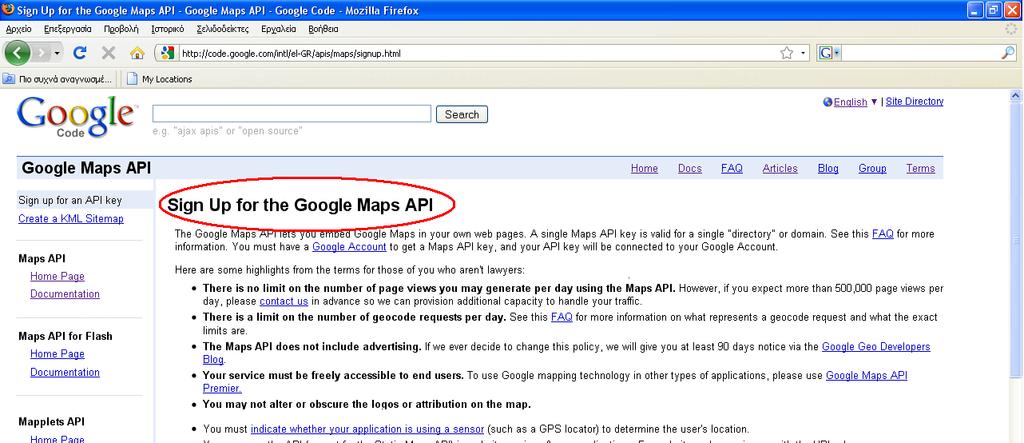Screen dimensions: 1024x443
Task: Open the Terms link
Action: [921, 169]
